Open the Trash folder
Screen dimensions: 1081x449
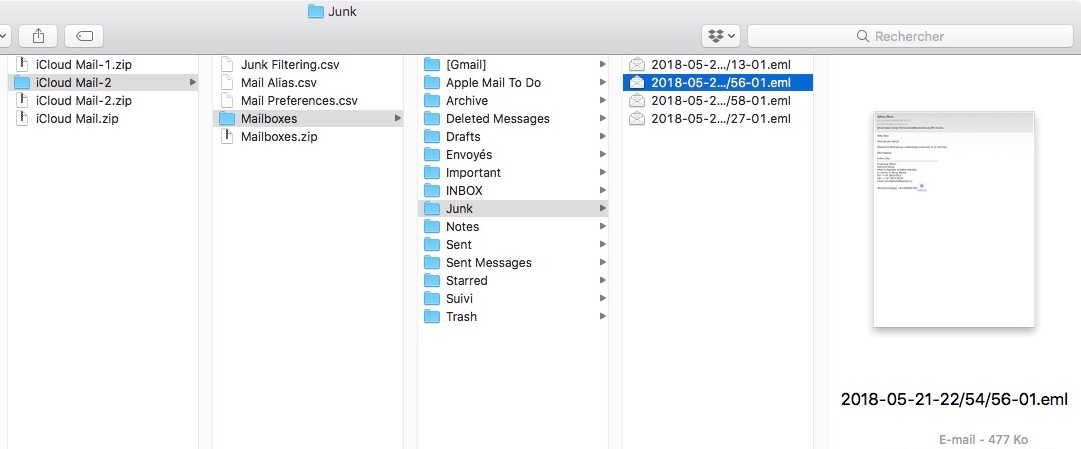pyautogui.click(x=461, y=316)
